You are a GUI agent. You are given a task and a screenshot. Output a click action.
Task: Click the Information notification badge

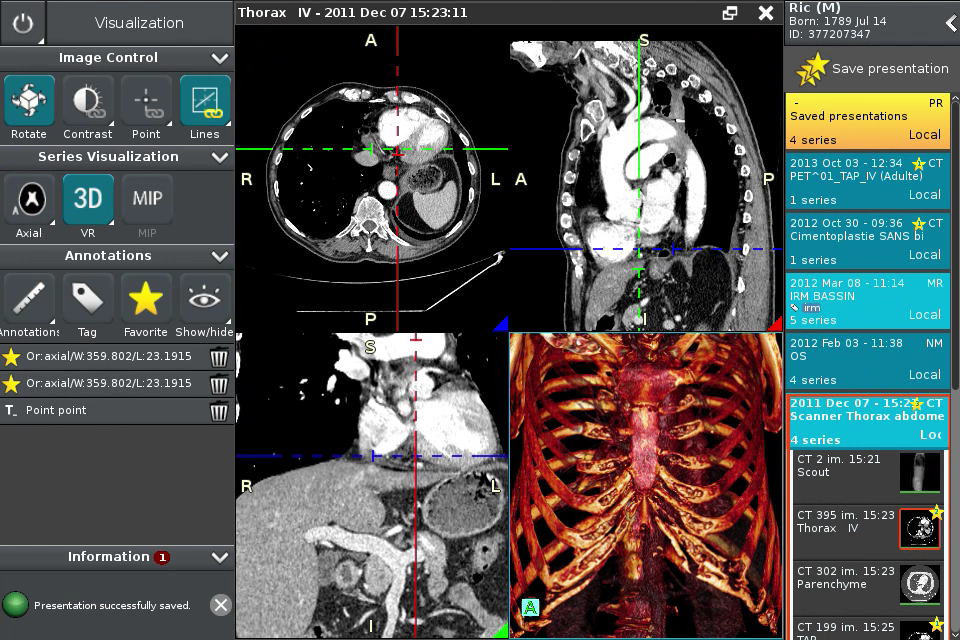(x=162, y=557)
